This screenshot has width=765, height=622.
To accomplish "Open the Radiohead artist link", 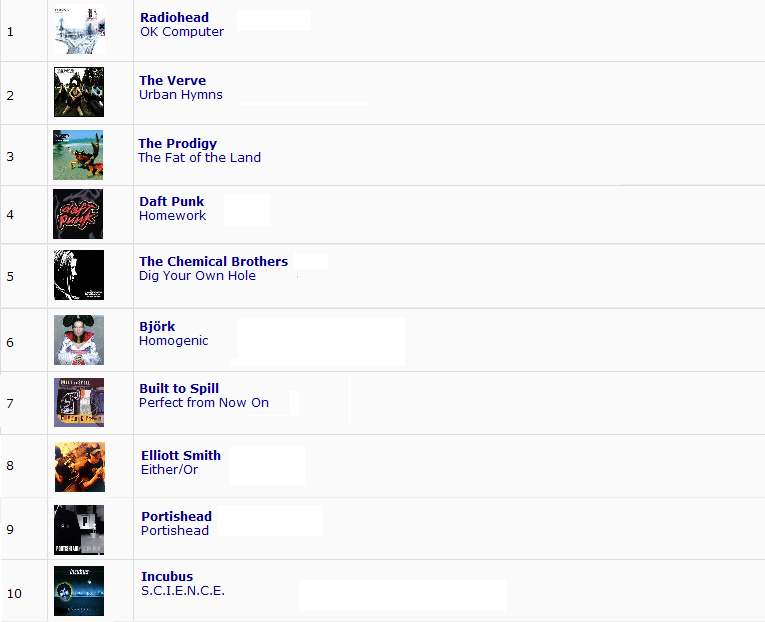I will point(175,18).
